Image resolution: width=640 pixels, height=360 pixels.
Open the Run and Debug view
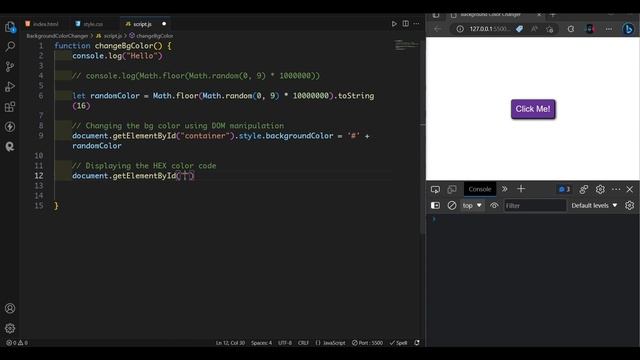10,87
